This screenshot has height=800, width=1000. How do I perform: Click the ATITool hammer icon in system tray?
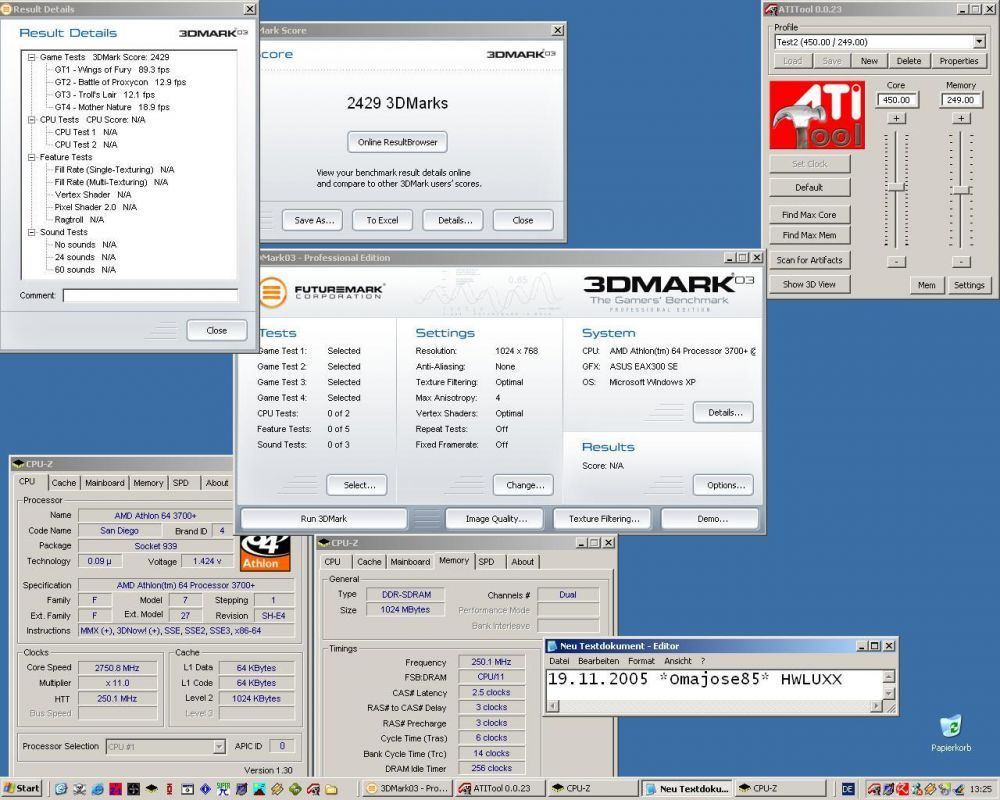point(874,789)
